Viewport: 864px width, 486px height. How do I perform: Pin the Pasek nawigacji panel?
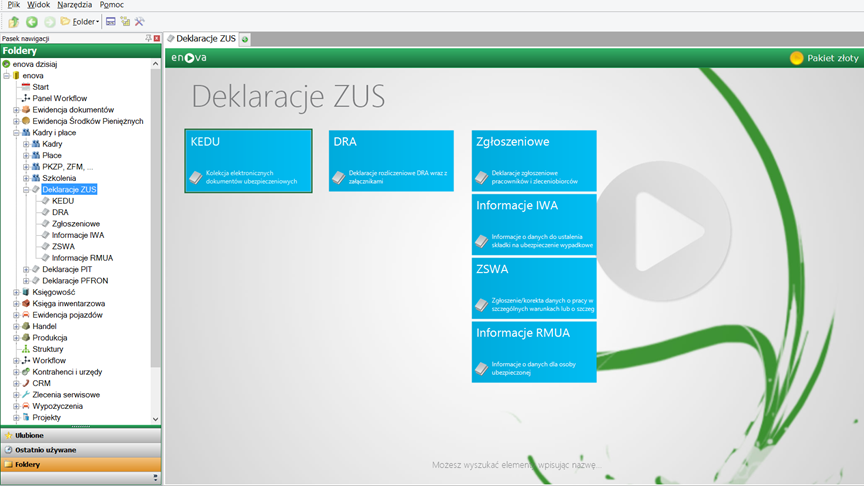click(x=148, y=38)
